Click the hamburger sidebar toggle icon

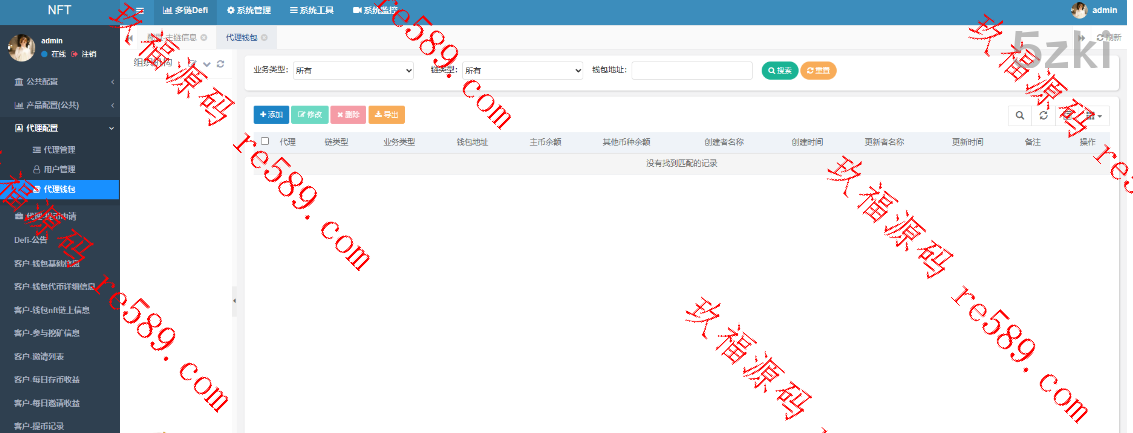coord(139,10)
